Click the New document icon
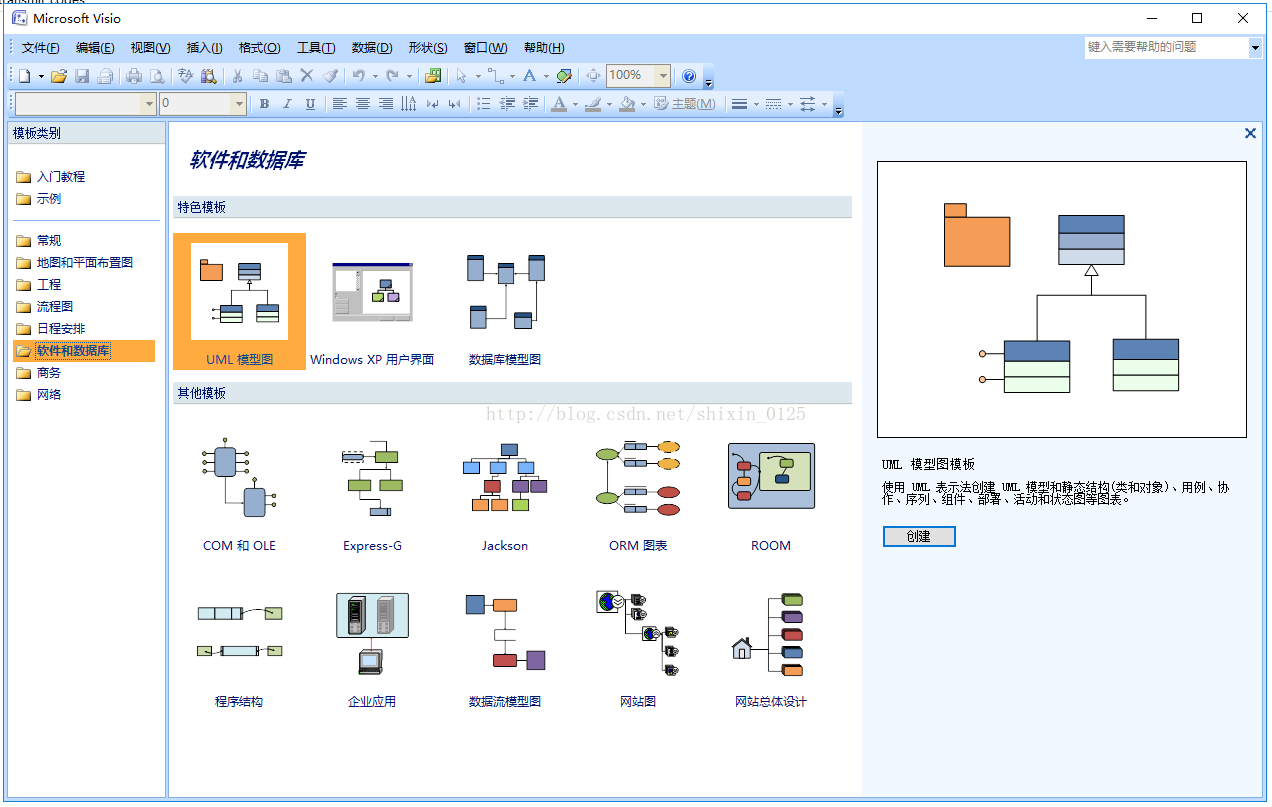 [x=25, y=76]
